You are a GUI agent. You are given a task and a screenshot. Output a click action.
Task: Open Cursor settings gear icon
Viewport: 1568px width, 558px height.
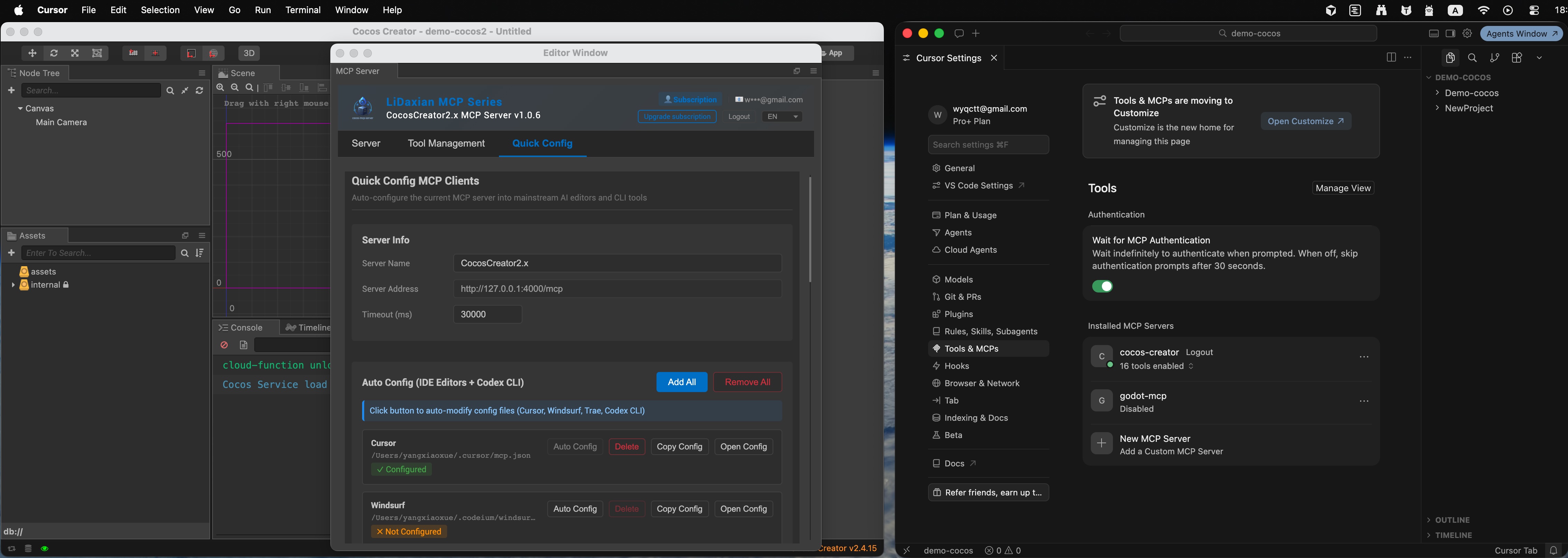click(1467, 34)
